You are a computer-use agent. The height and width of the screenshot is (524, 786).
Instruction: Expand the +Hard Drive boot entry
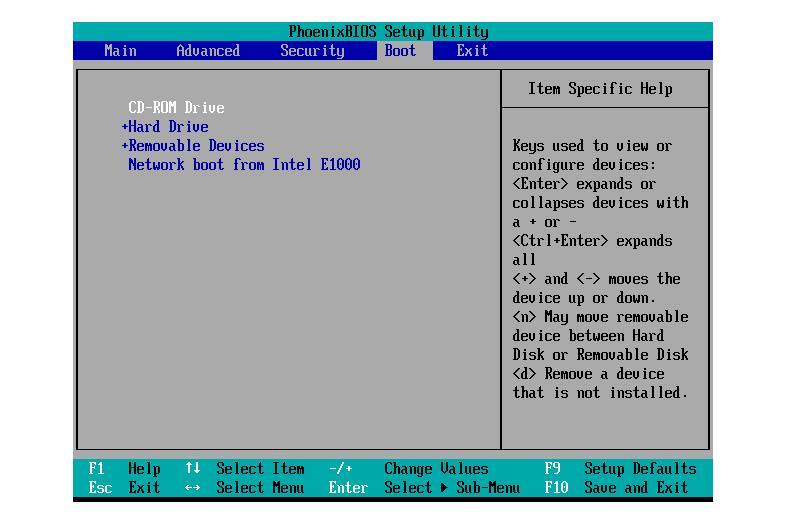[x=165, y=126]
